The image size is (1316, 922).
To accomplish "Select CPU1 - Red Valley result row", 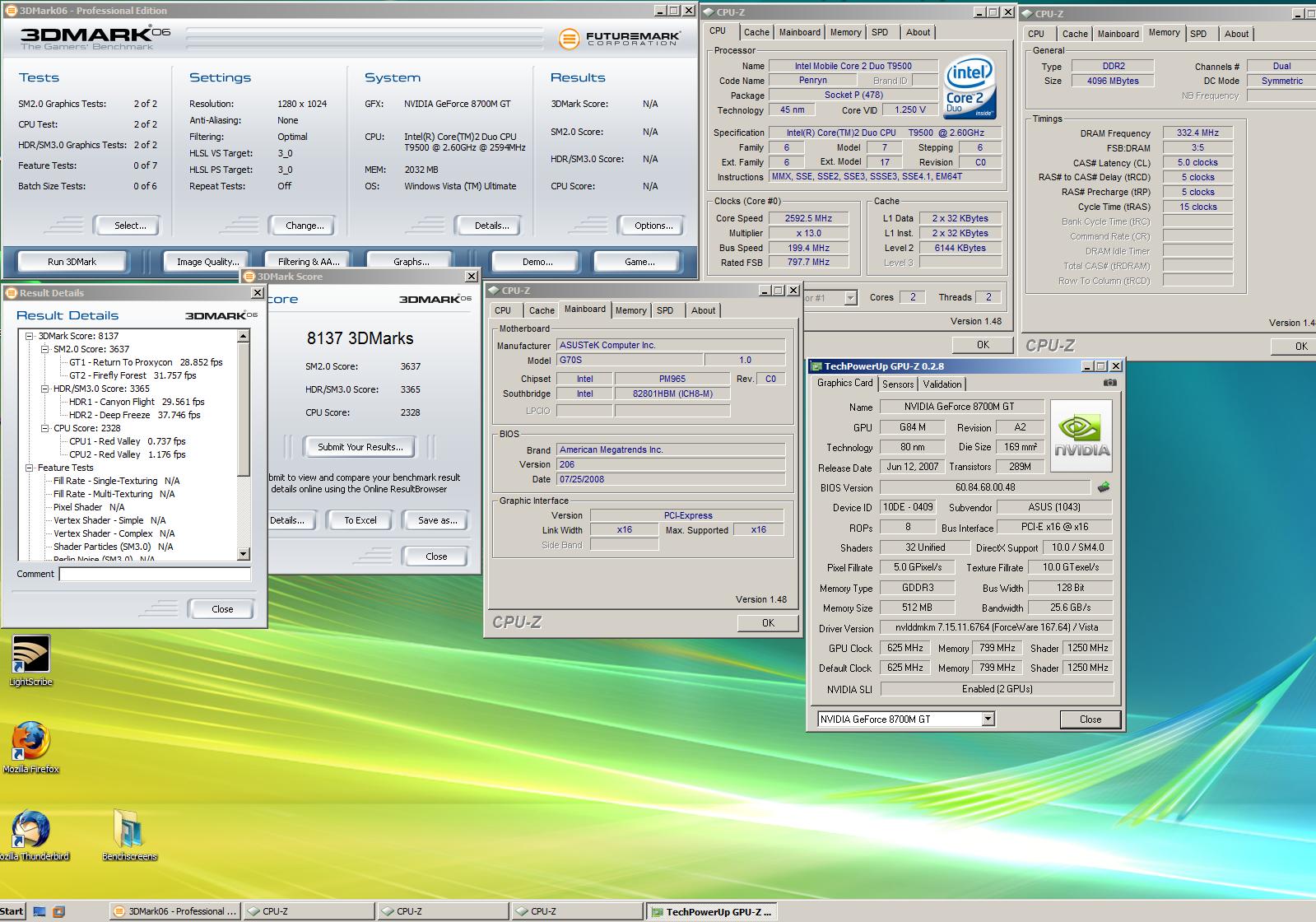I will tap(128, 441).
